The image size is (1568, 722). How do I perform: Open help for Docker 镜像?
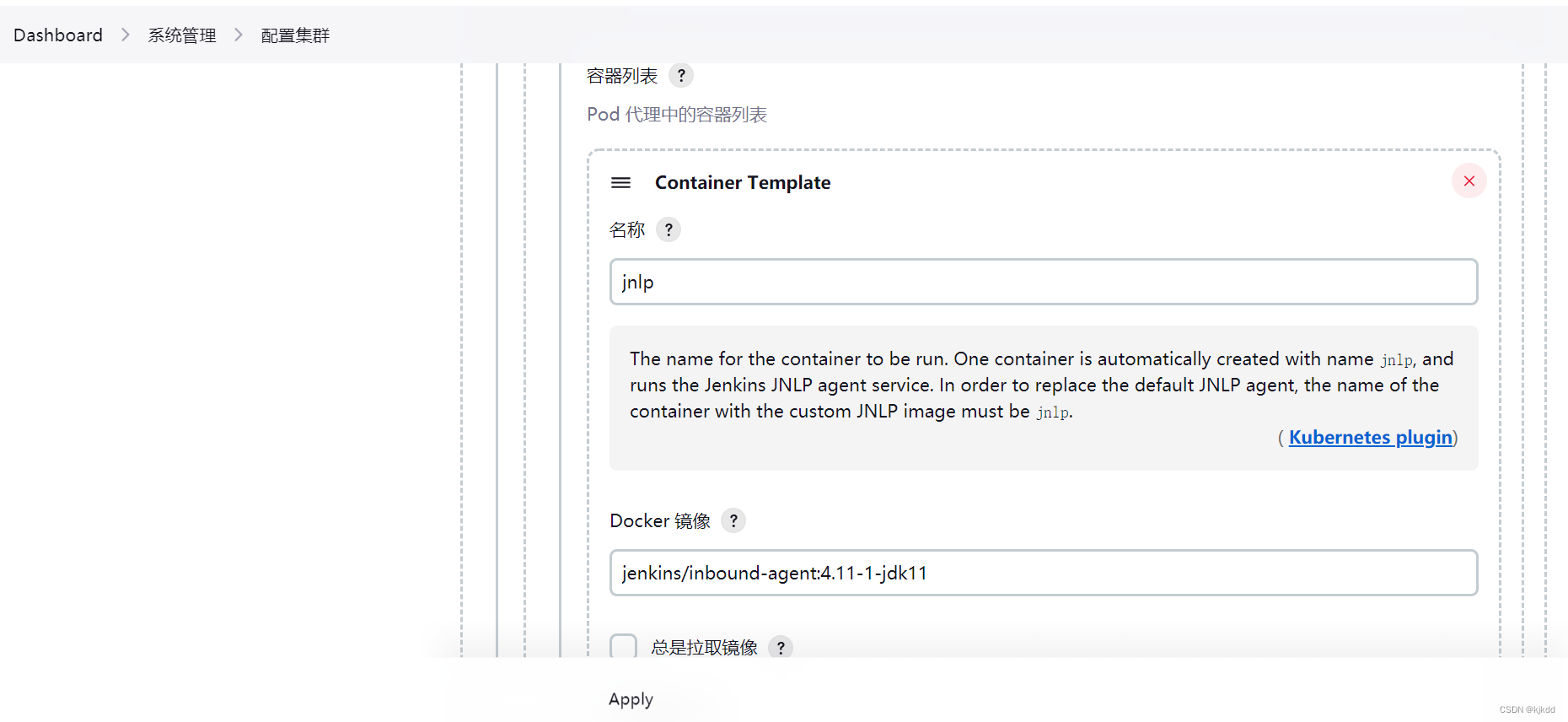pos(733,520)
